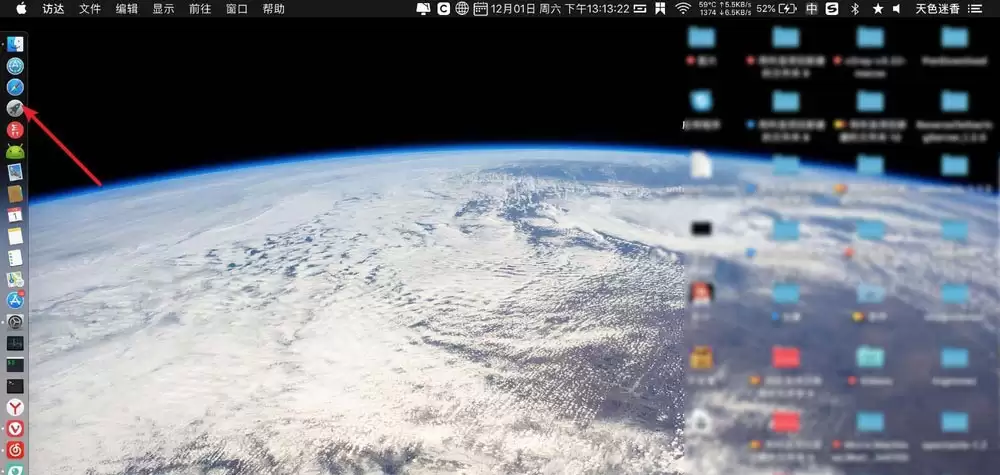Image resolution: width=1000 pixels, height=475 pixels.
Task: Open the 文件 menu
Action: pyautogui.click(x=90, y=9)
